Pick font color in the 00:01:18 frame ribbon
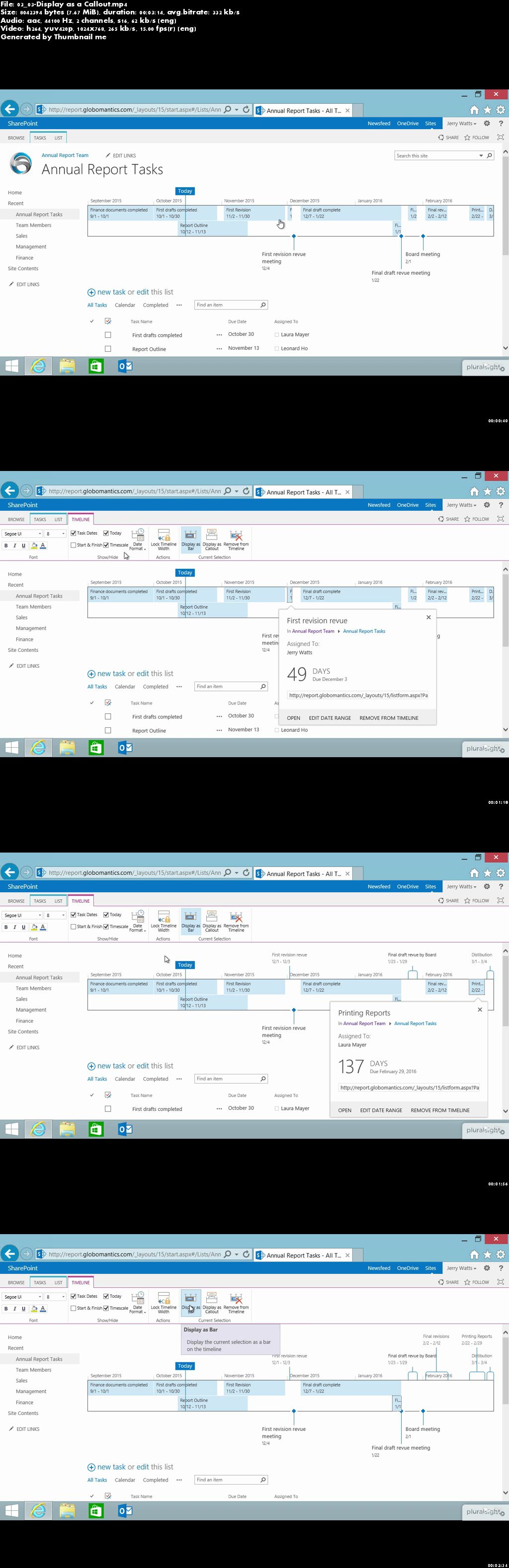 coord(43,546)
